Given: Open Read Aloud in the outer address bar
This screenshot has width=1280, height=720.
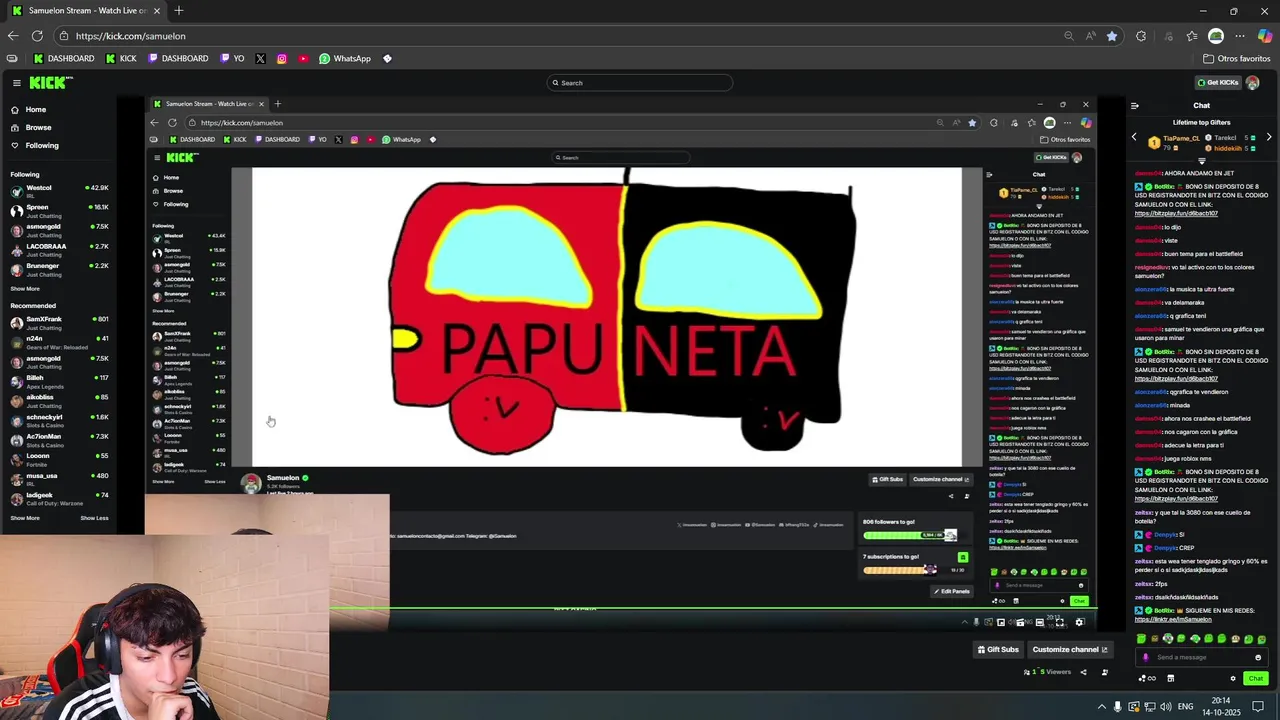Looking at the screenshot, I should click(1091, 36).
